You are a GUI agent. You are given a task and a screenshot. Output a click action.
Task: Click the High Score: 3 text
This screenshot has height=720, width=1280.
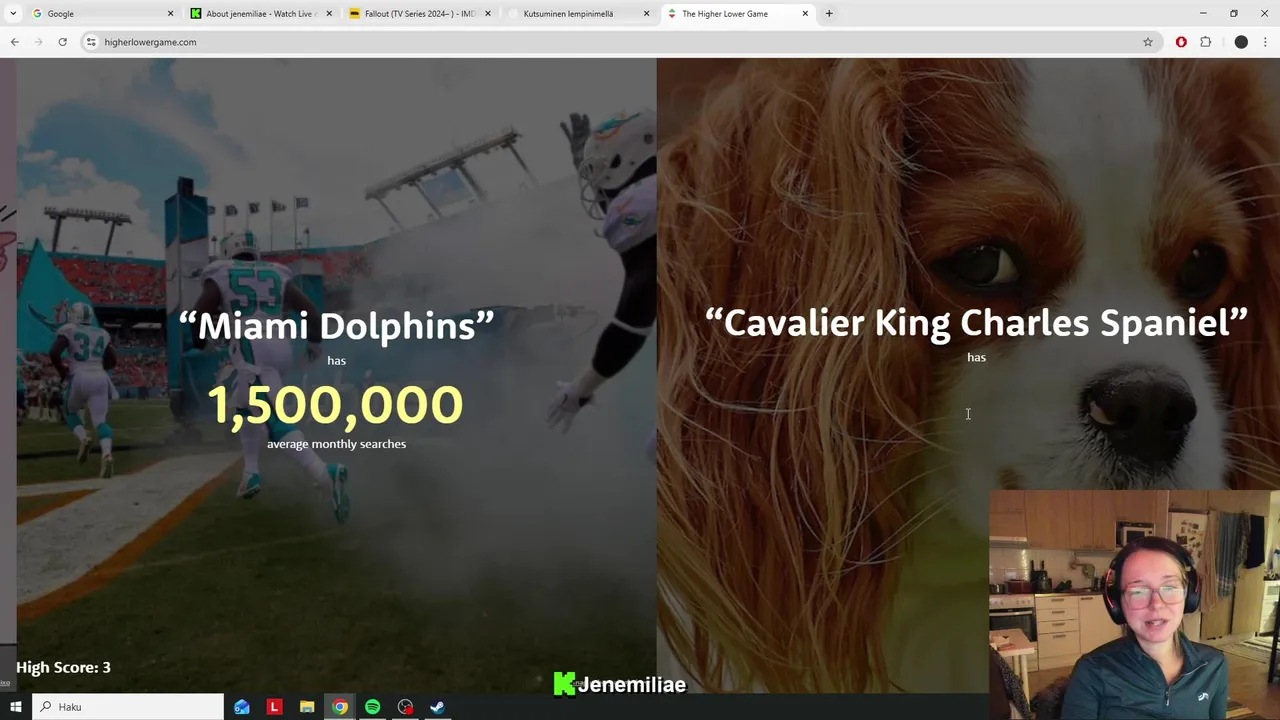point(63,667)
